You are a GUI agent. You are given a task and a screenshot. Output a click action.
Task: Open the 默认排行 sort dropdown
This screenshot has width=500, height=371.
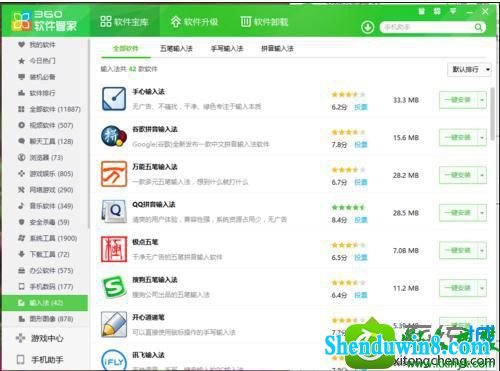tap(469, 69)
